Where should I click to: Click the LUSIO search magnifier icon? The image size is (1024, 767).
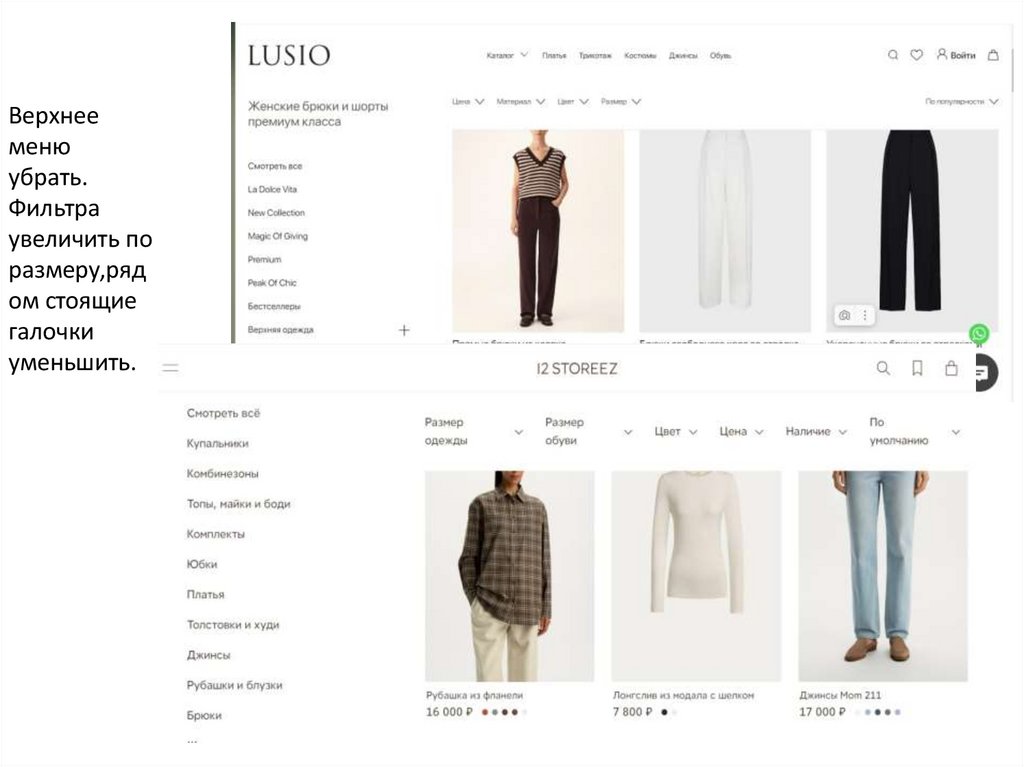[x=893, y=55]
